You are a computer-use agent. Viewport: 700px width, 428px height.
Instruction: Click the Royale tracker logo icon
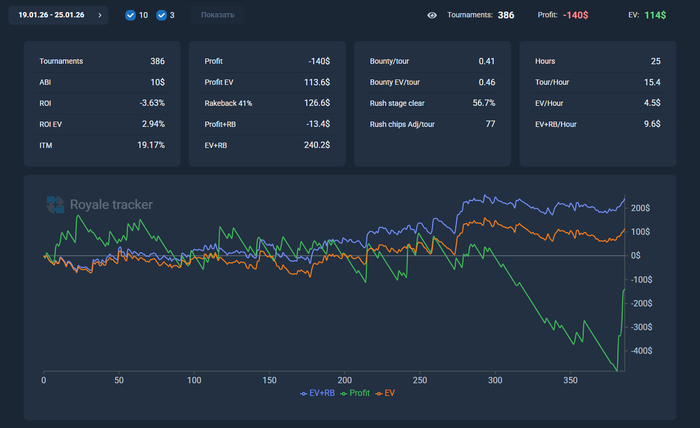click(55, 205)
